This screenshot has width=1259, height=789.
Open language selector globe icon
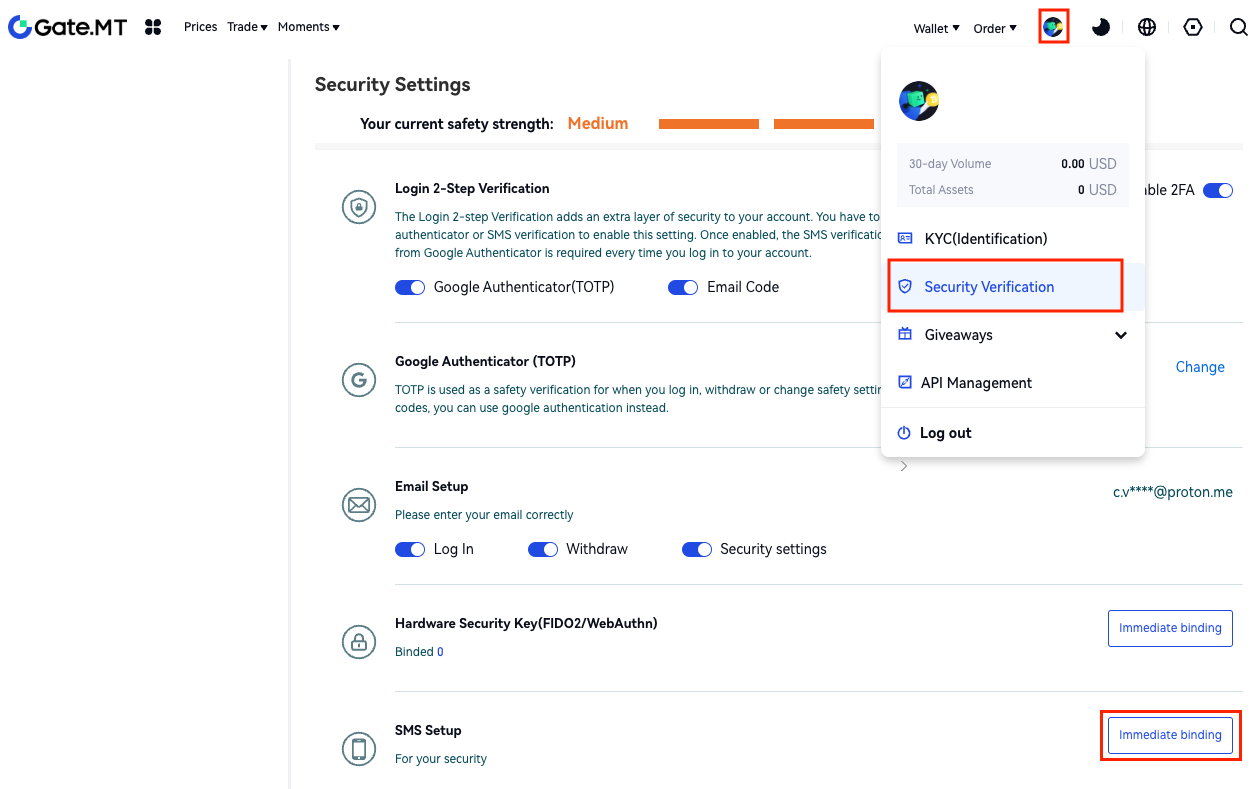pos(1147,27)
